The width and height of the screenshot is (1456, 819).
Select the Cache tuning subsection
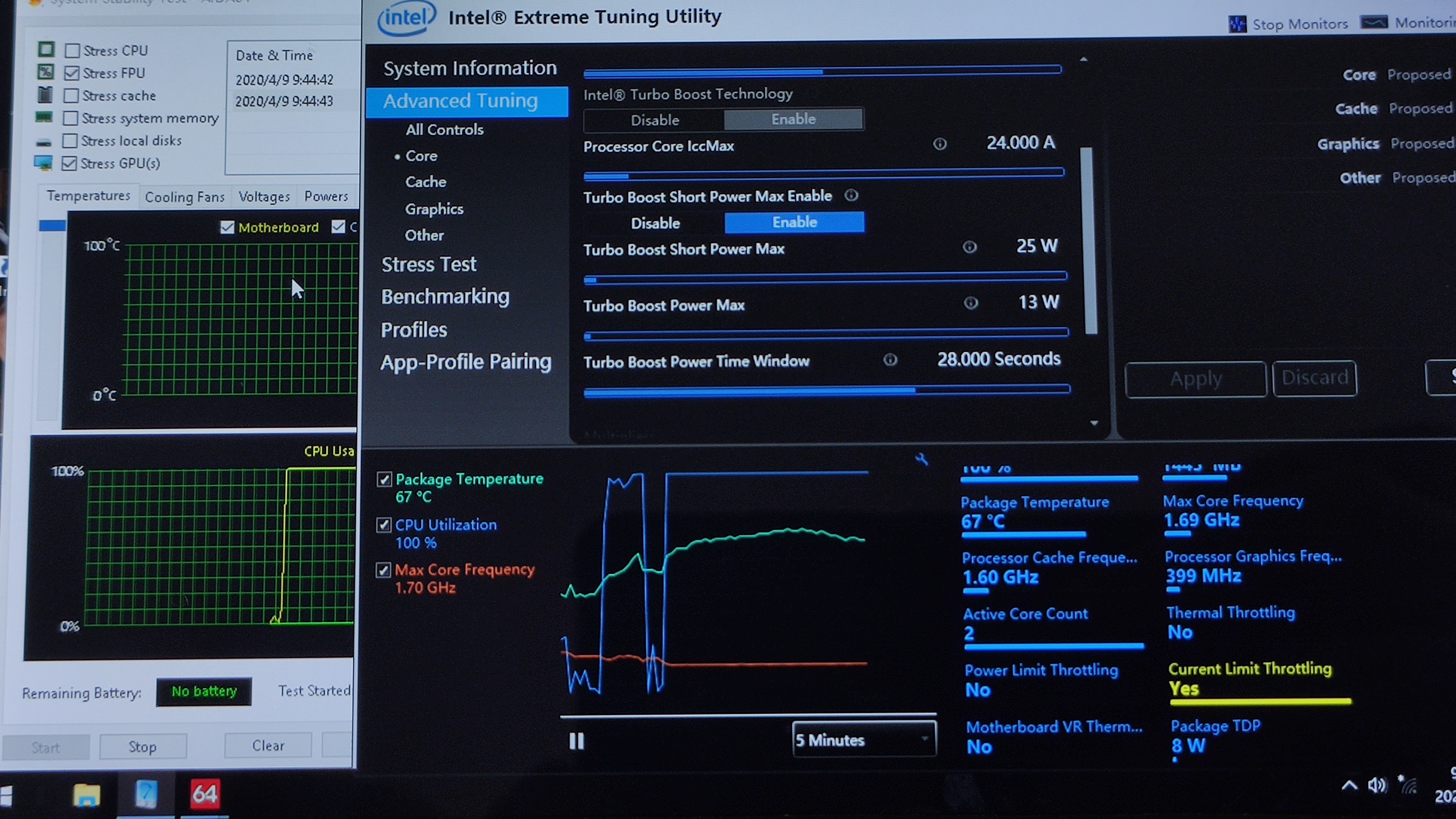426,182
